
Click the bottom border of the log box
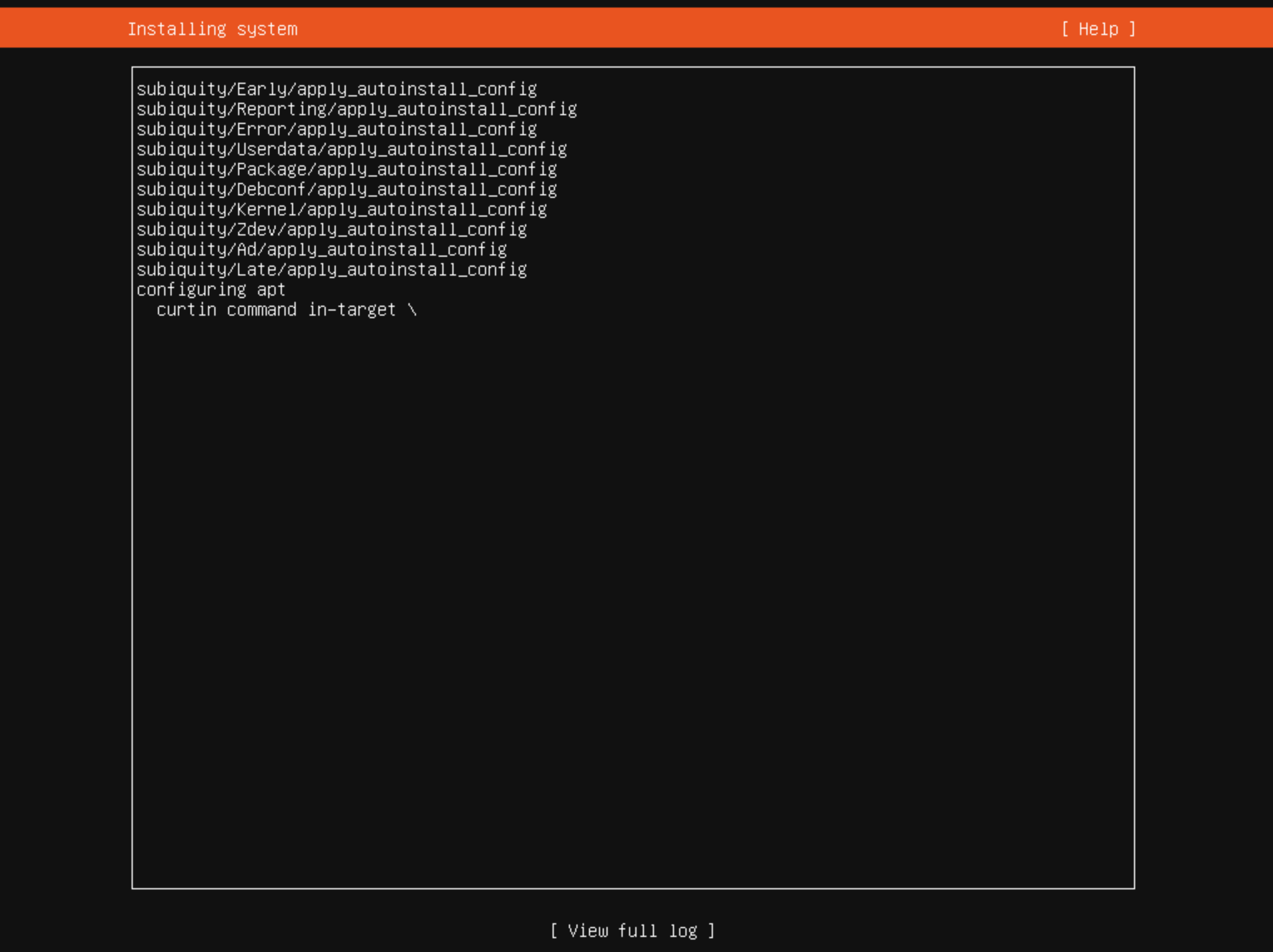point(633,887)
